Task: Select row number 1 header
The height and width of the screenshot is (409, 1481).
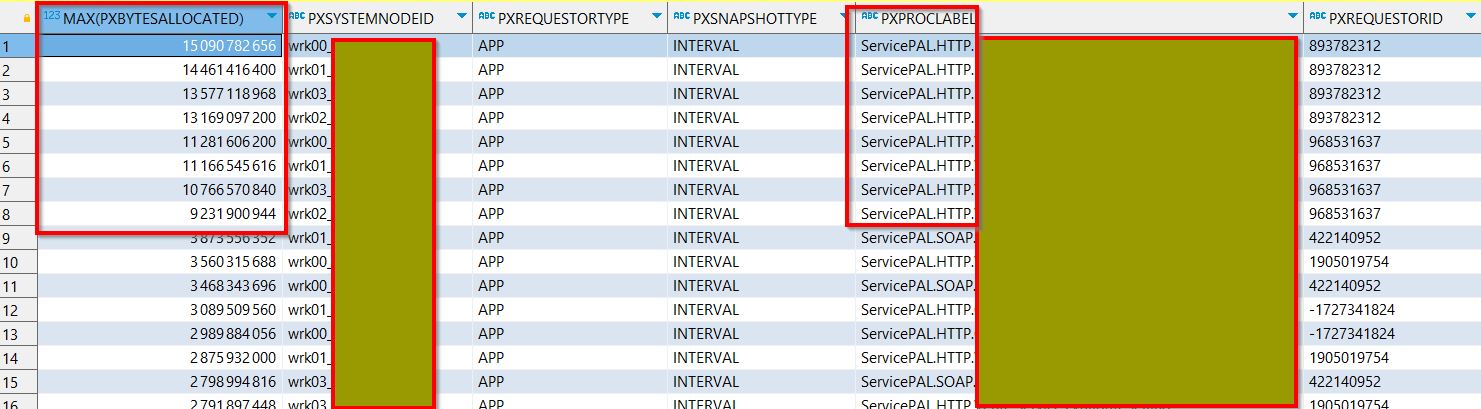Action: (7, 46)
